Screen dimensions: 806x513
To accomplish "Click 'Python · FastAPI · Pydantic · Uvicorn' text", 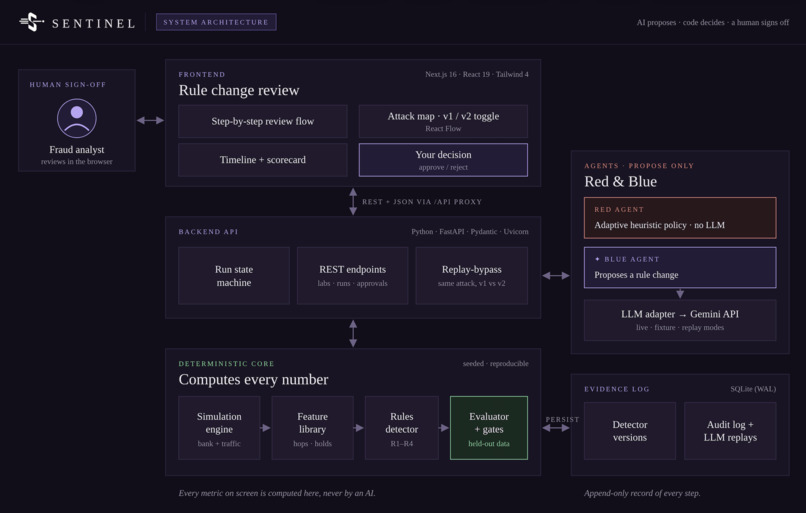I will [470, 231].
